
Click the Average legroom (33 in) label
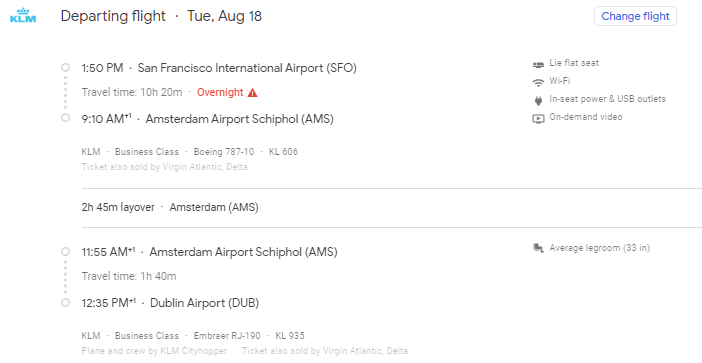[599, 248]
